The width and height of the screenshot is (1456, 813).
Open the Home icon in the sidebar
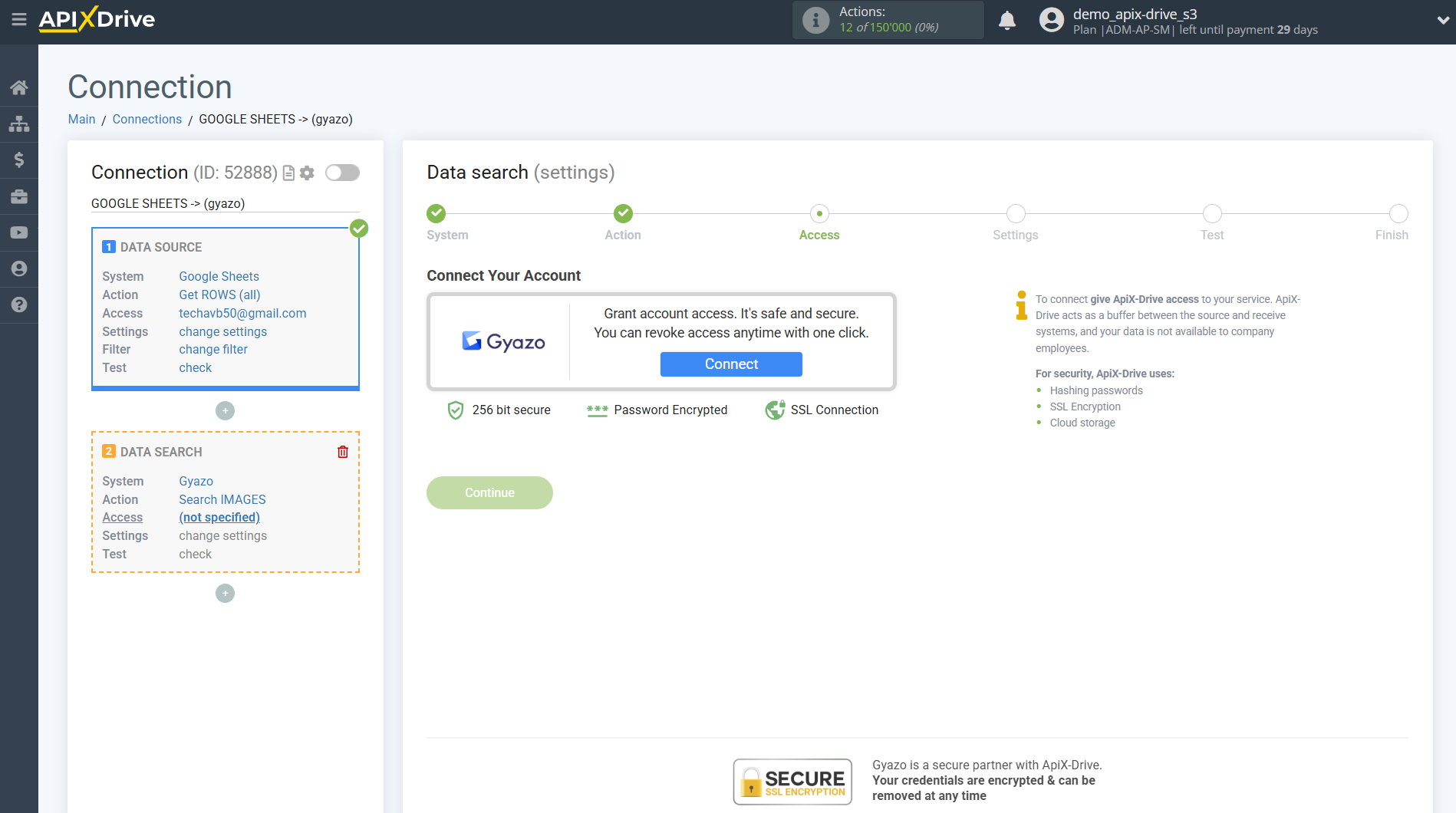(x=19, y=87)
